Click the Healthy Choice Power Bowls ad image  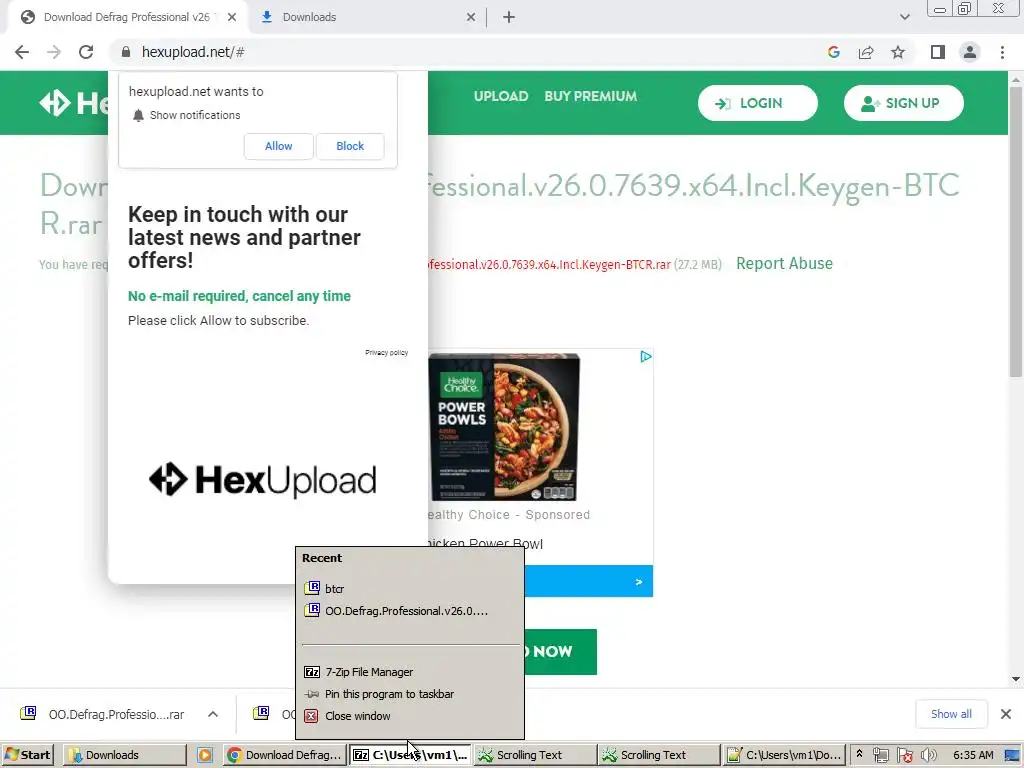pyautogui.click(x=504, y=428)
